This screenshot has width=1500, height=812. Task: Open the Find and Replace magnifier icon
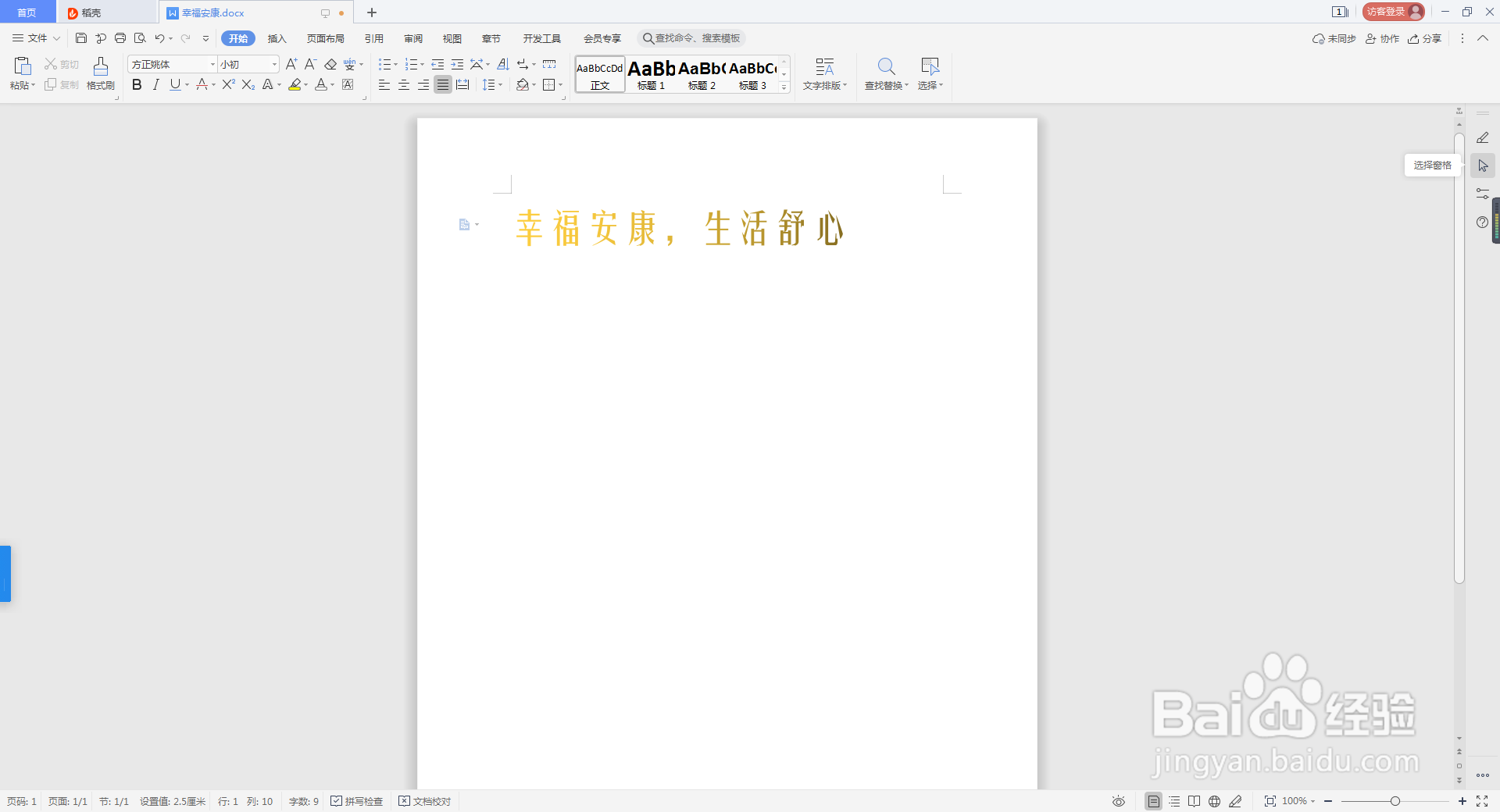pyautogui.click(x=885, y=66)
